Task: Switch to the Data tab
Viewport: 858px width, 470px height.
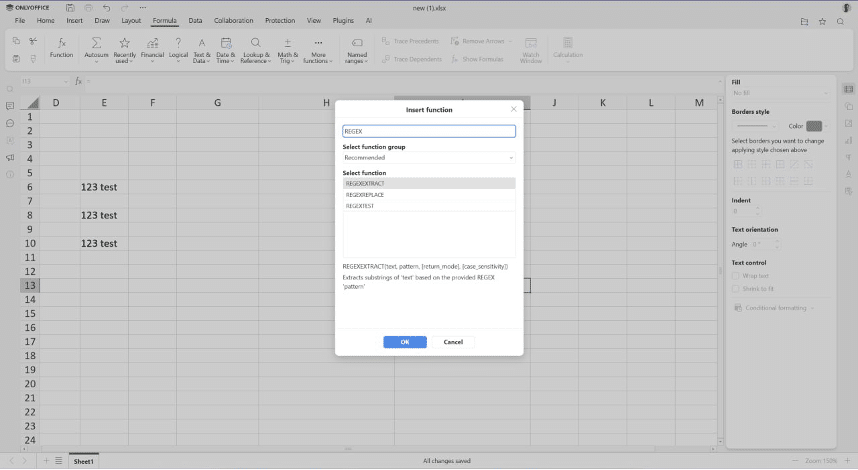Action: coord(195,20)
